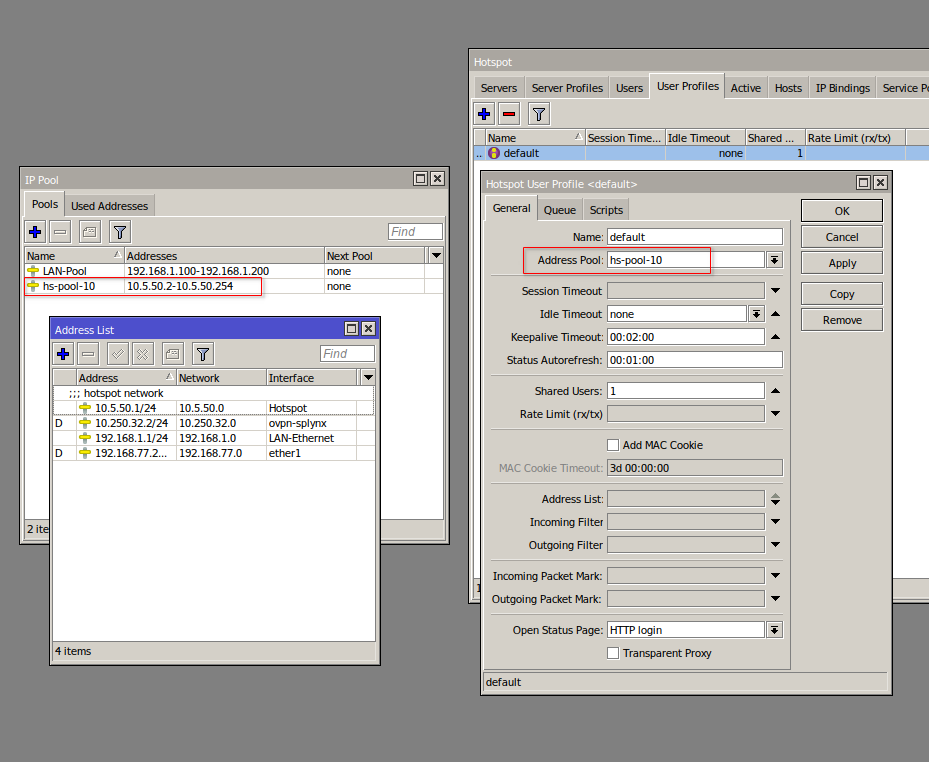The height and width of the screenshot is (762, 929).
Task: Expand the Session Timeout field arrow
Action: tap(774, 291)
